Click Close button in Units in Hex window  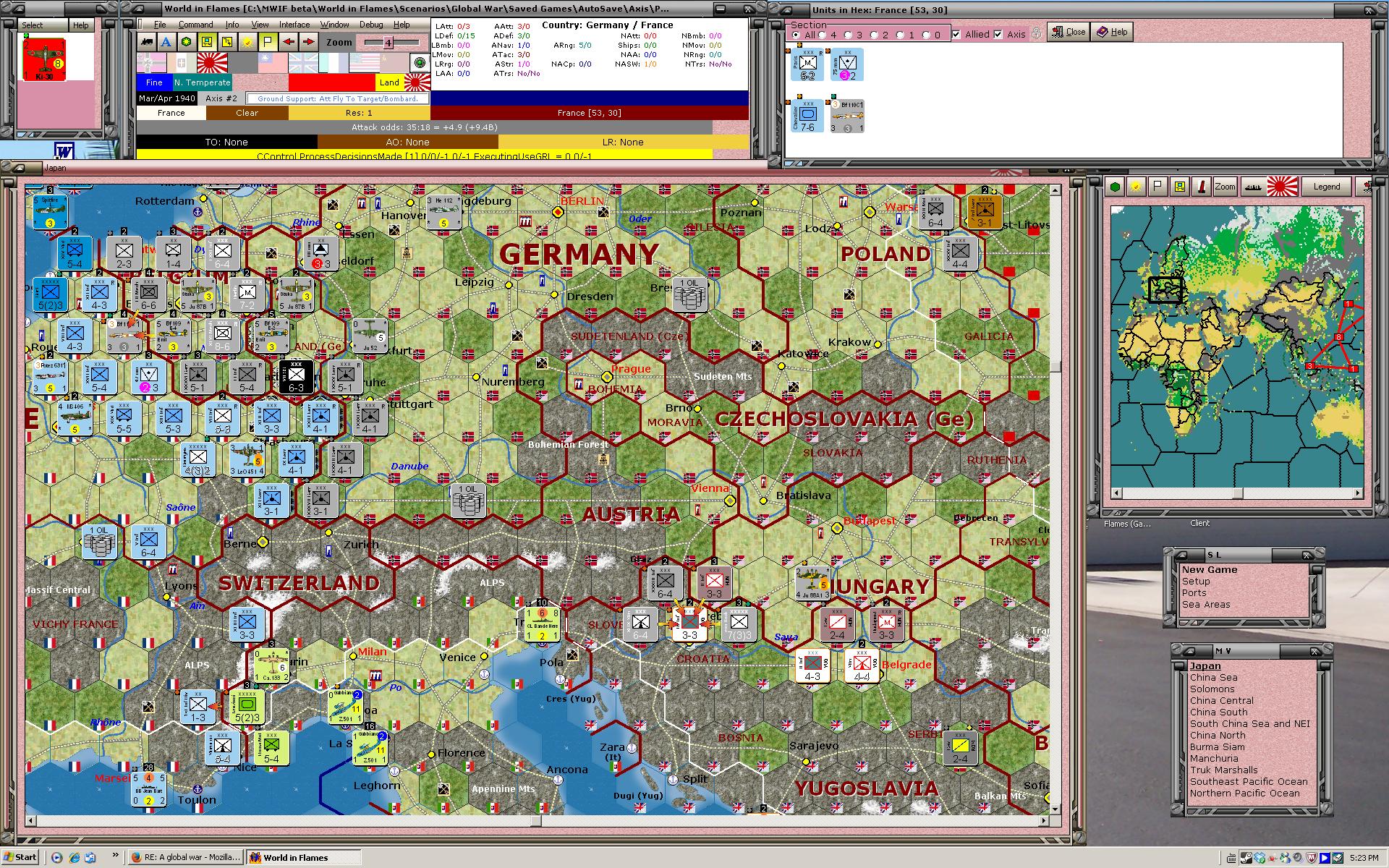(x=1069, y=32)
